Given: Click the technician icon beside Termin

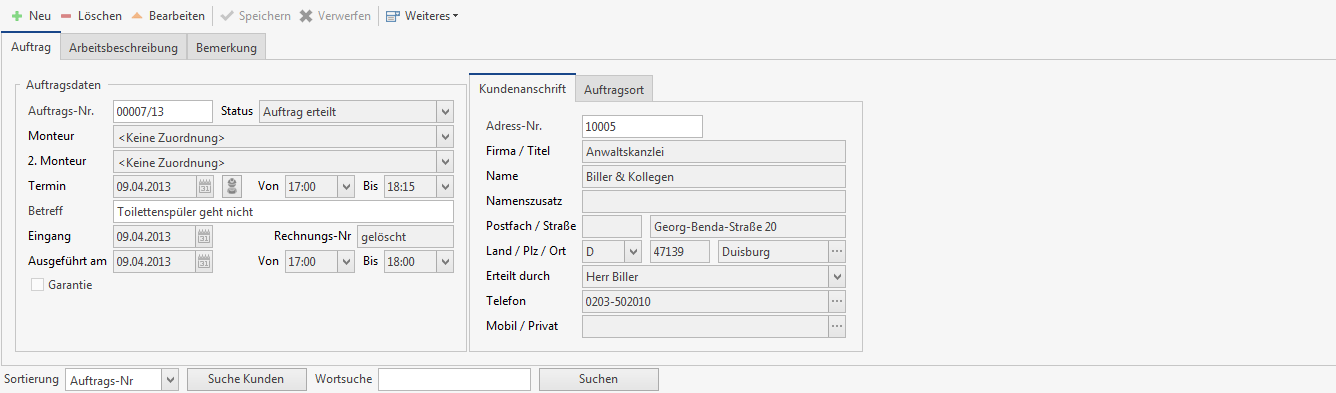Looking at the screenshot, I should tap(232, 186).
